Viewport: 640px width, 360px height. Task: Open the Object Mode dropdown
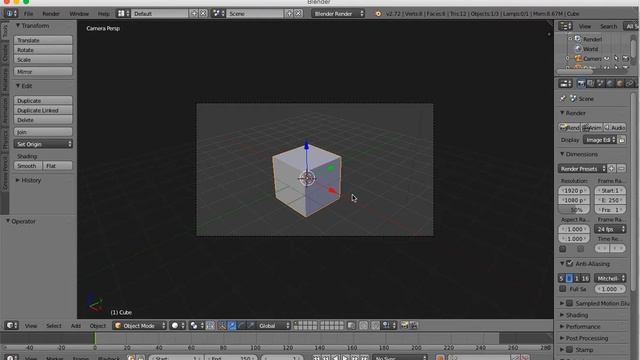coord(140,325)
